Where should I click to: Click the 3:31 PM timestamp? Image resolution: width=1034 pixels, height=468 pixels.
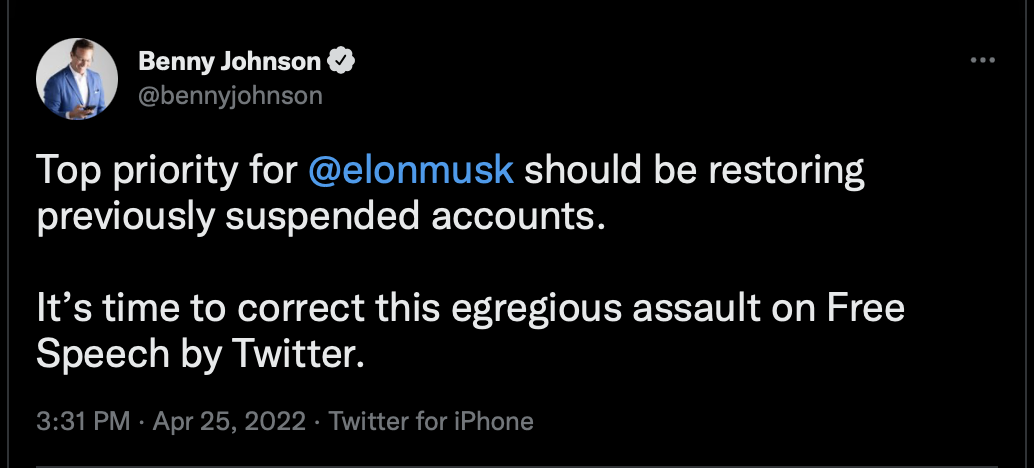tap(83, 421)
